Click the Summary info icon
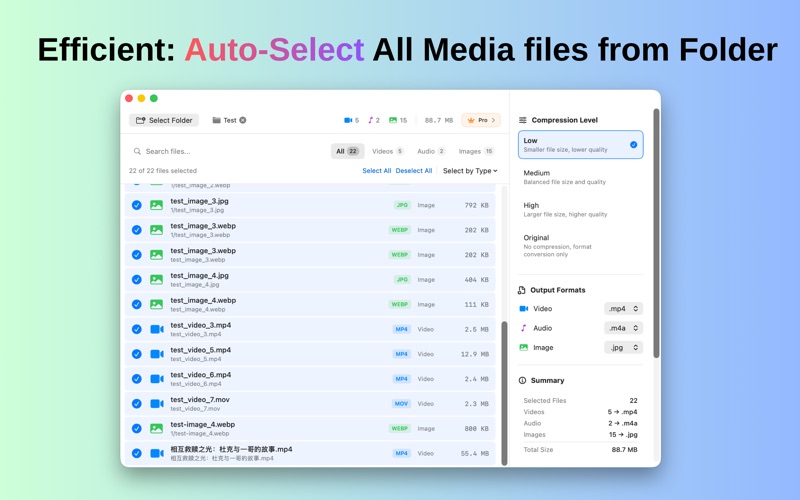The height and width of the screenshot is (500, 800). pyautogui.click(x=522, y=381)
